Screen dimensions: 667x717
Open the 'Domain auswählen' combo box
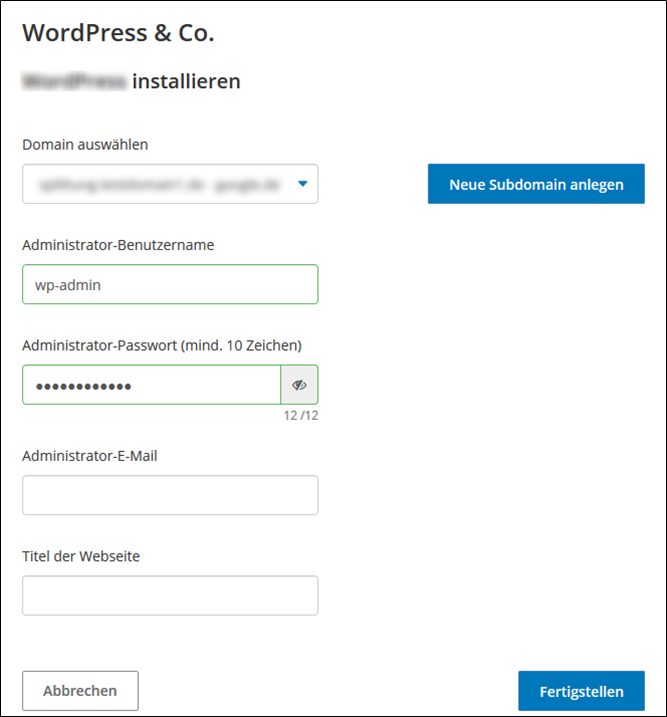(170, 184)
